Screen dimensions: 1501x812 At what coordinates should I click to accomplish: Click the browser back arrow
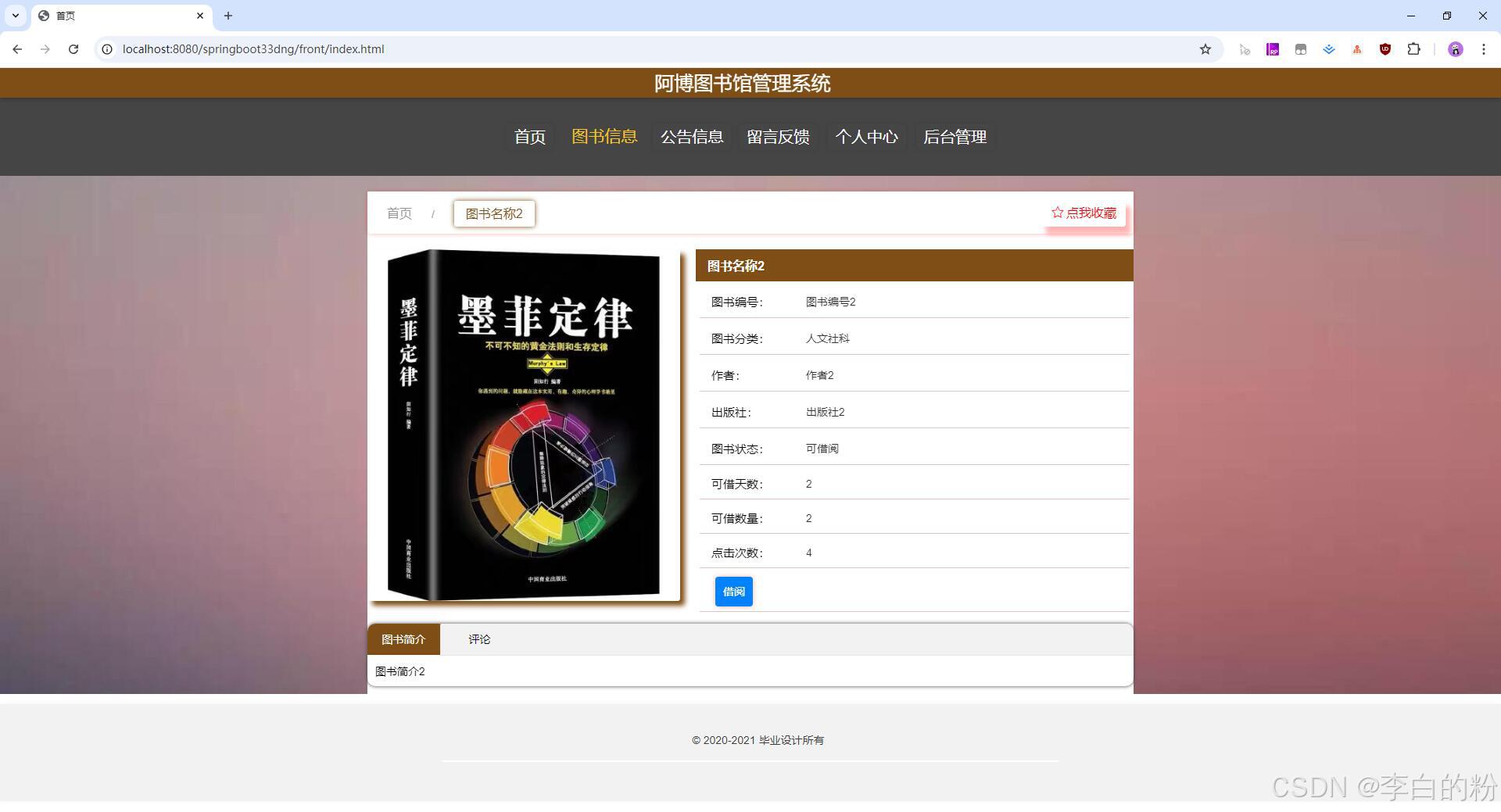coord(17,49)
